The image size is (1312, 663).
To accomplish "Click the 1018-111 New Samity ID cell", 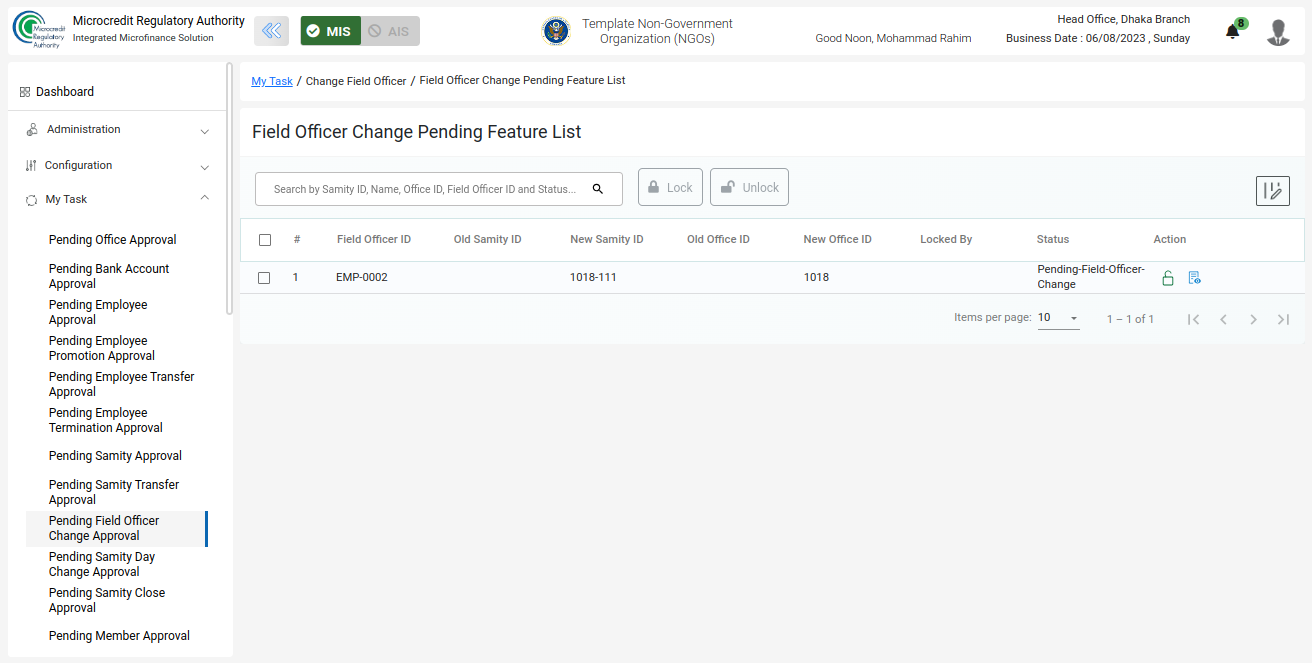I will coord(593,278).
